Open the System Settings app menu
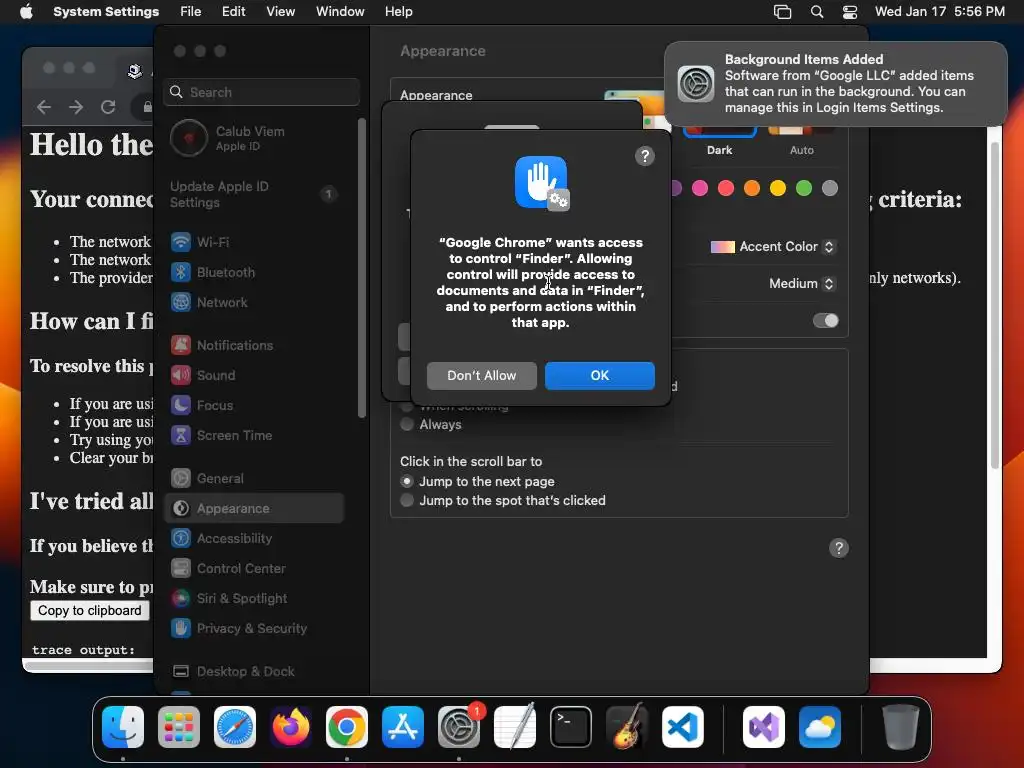Image resolution: width=1024 pixels, height=768 pixels. pyautogui.click(x=106, y=11)
